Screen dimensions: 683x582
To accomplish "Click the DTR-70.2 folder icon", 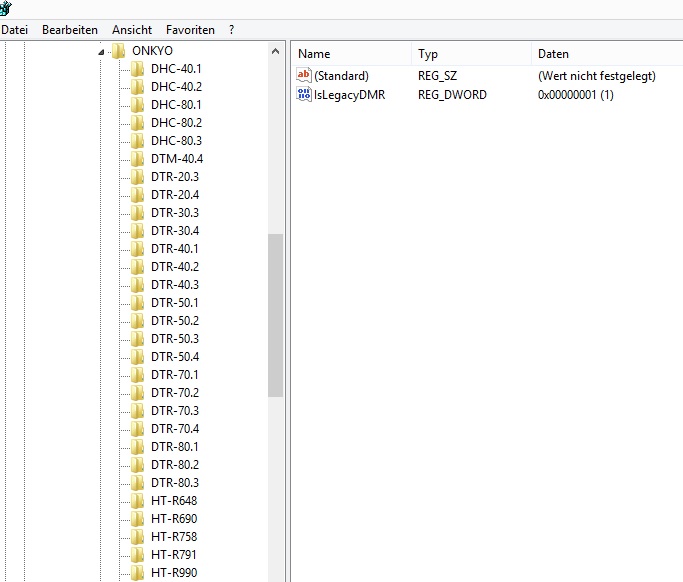I will click(x=137, y=393).
